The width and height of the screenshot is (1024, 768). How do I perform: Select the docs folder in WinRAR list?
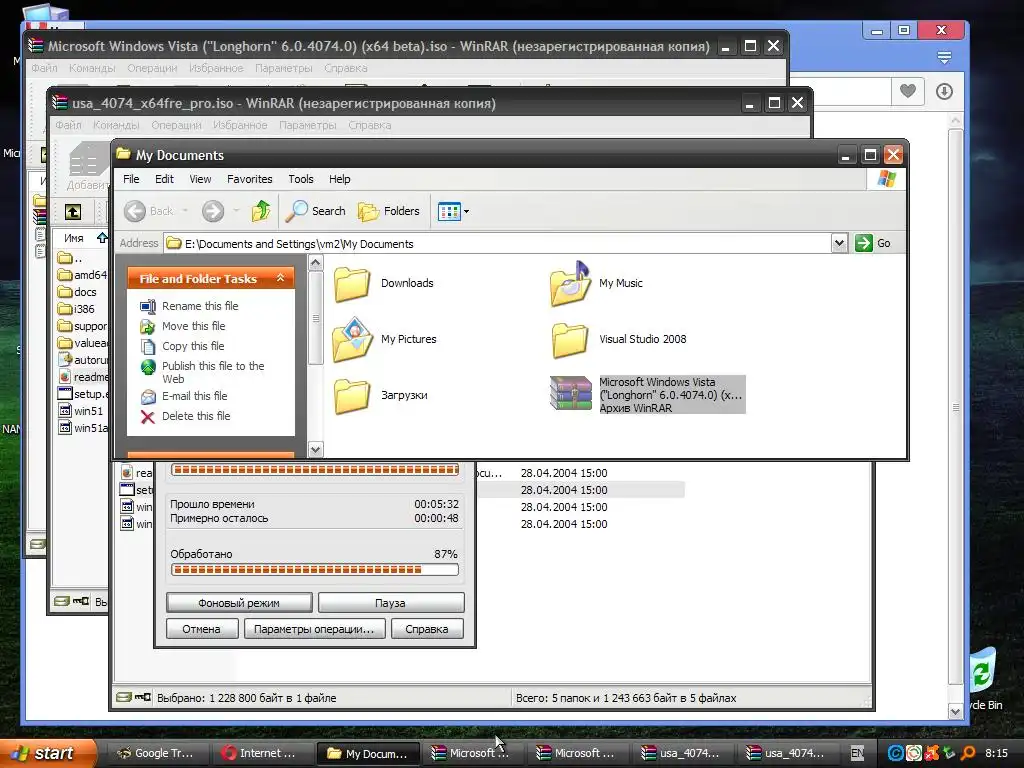[x=77, y=292]
